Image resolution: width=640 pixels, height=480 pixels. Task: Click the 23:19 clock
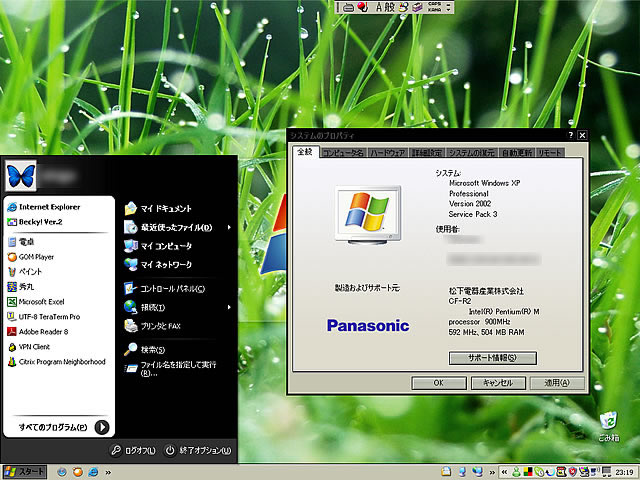pos(624,472)
